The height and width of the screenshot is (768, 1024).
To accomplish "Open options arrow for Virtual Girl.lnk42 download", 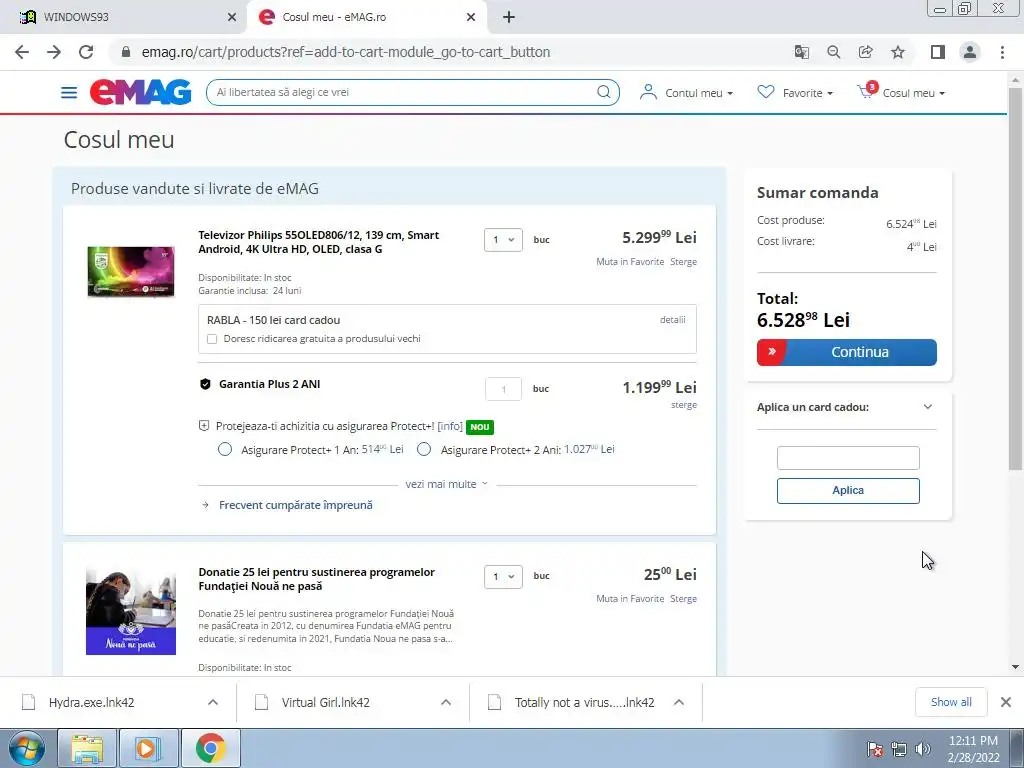I will [x=445, y=702].
